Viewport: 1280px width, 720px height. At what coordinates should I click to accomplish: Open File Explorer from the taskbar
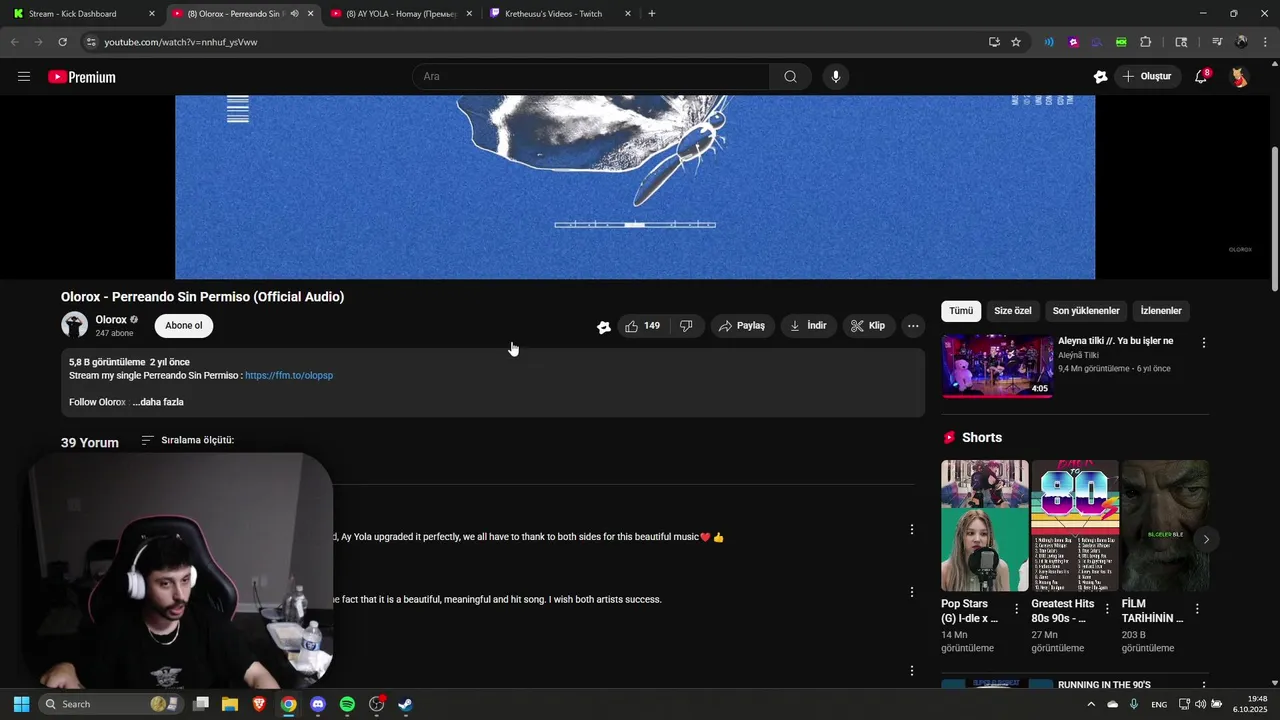(x=230, y=704)
